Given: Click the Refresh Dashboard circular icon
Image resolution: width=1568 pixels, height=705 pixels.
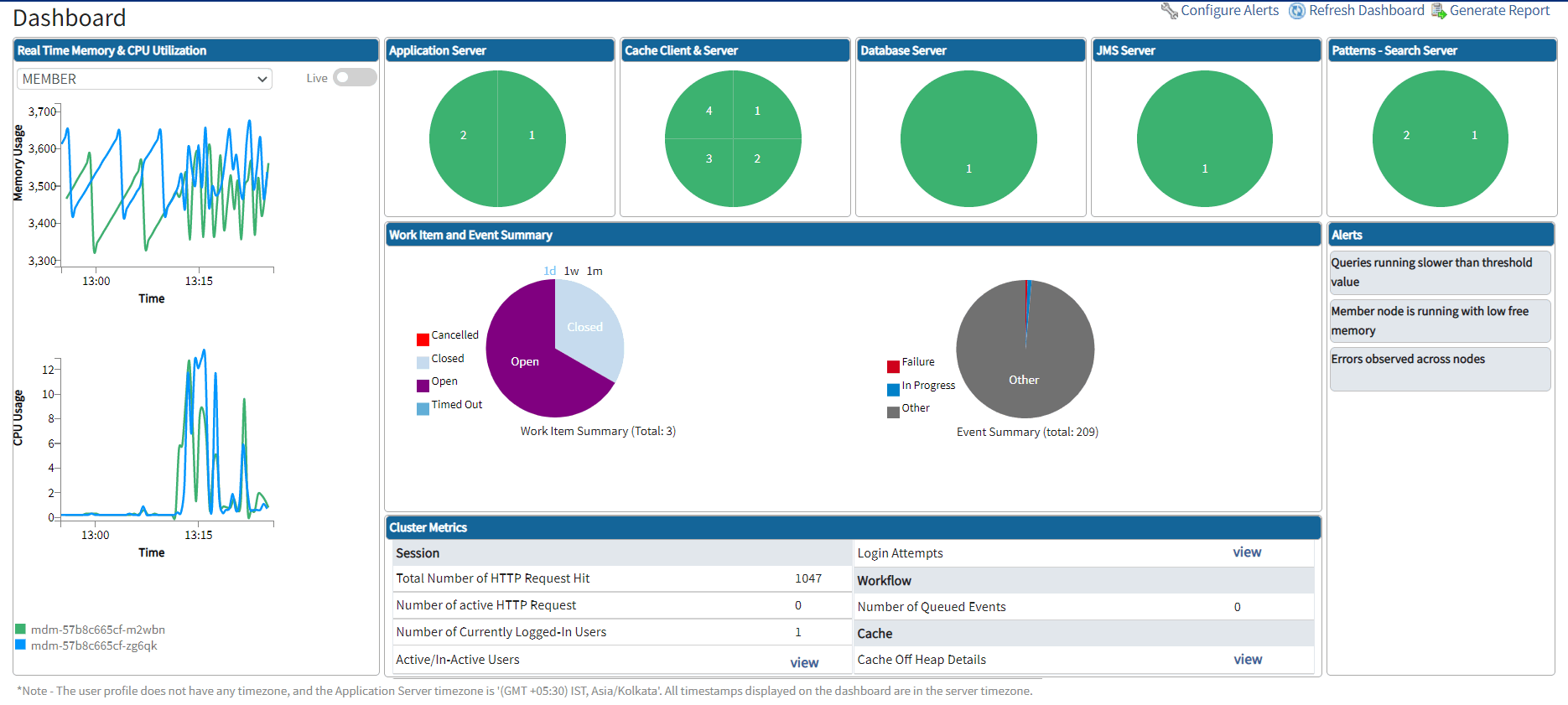Looking at the screenshot, I should tap(1297, 11).
